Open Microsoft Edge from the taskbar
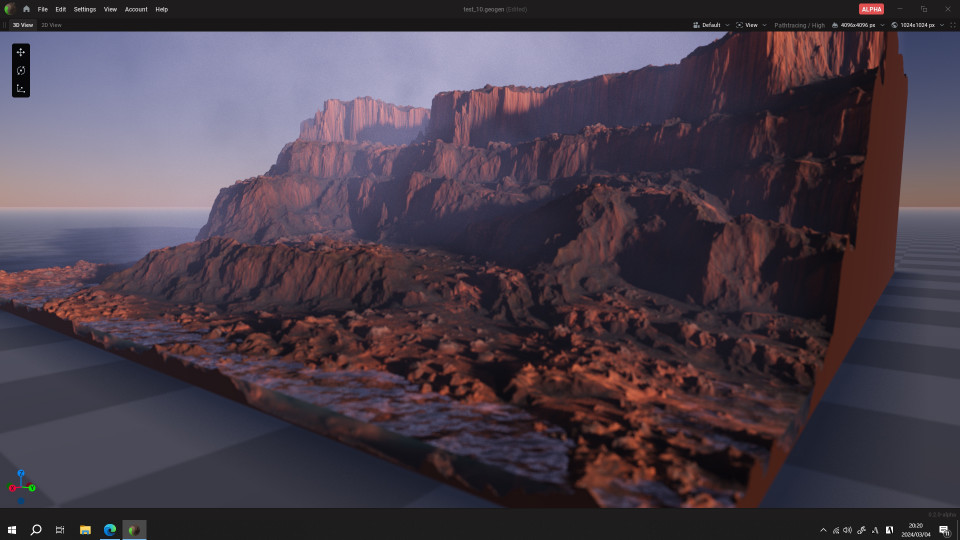 point(110,529)
